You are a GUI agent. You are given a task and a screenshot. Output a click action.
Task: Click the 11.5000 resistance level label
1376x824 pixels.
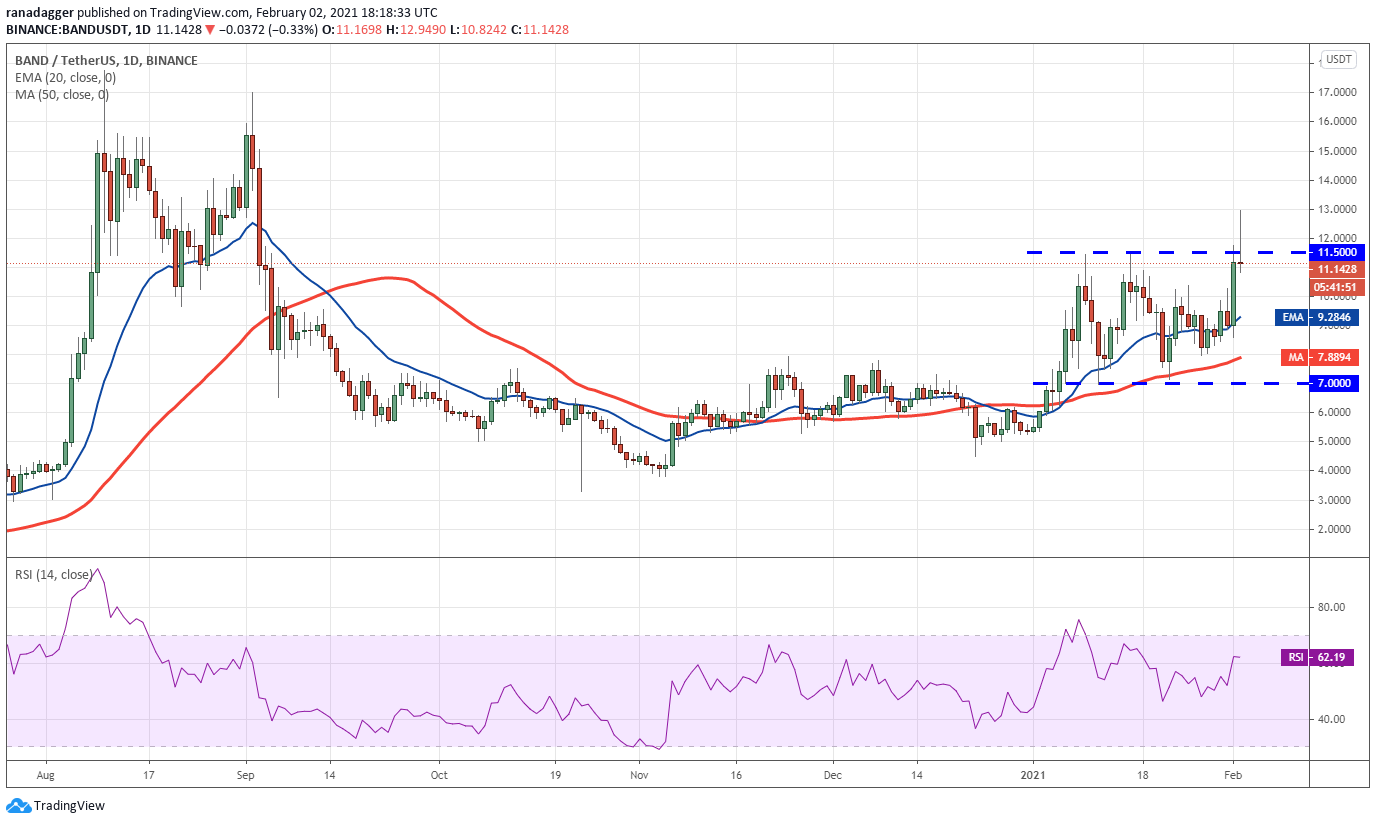coord(1336,252)
